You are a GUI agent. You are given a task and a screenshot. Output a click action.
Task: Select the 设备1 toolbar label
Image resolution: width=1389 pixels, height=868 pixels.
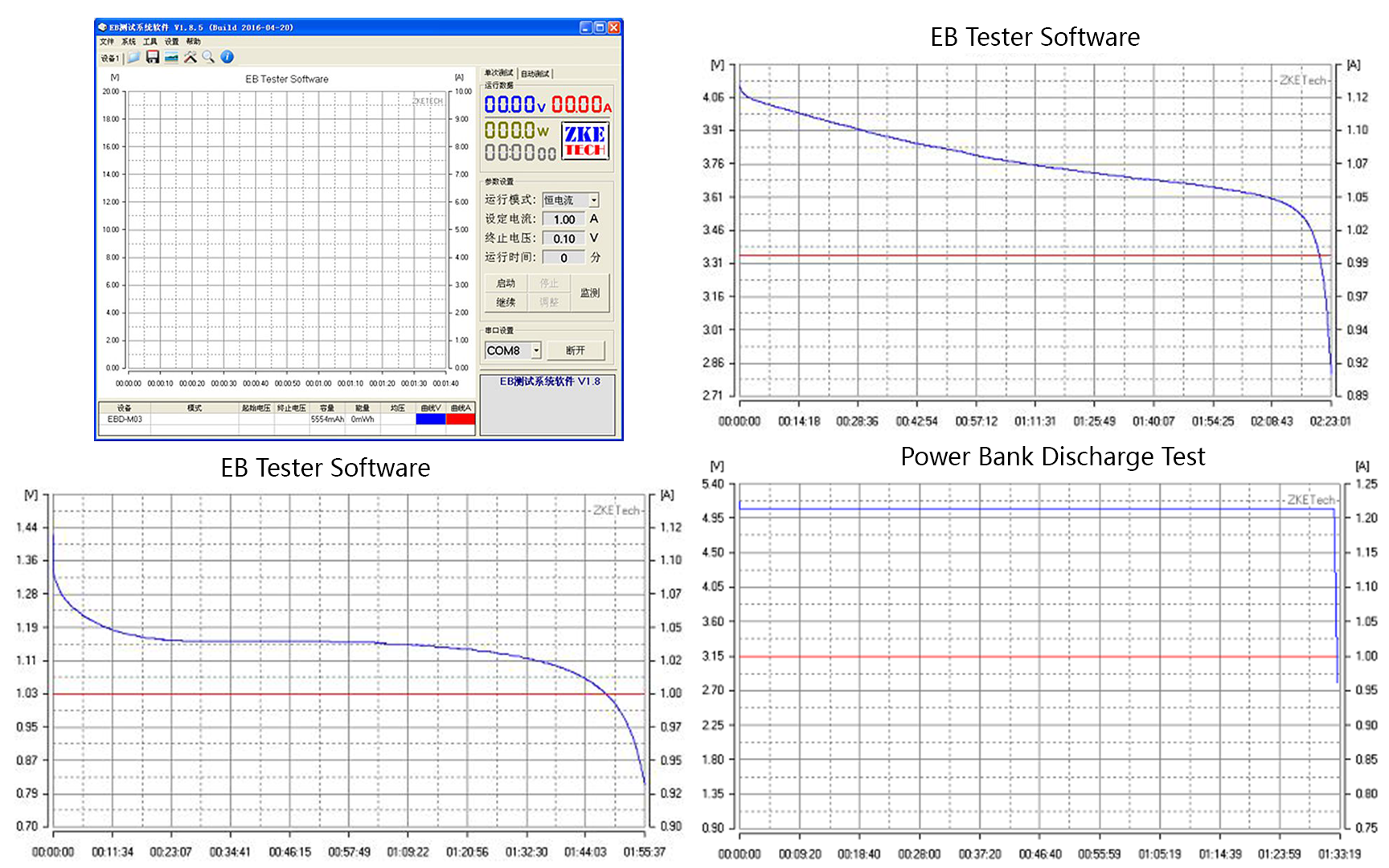(110, 58)
